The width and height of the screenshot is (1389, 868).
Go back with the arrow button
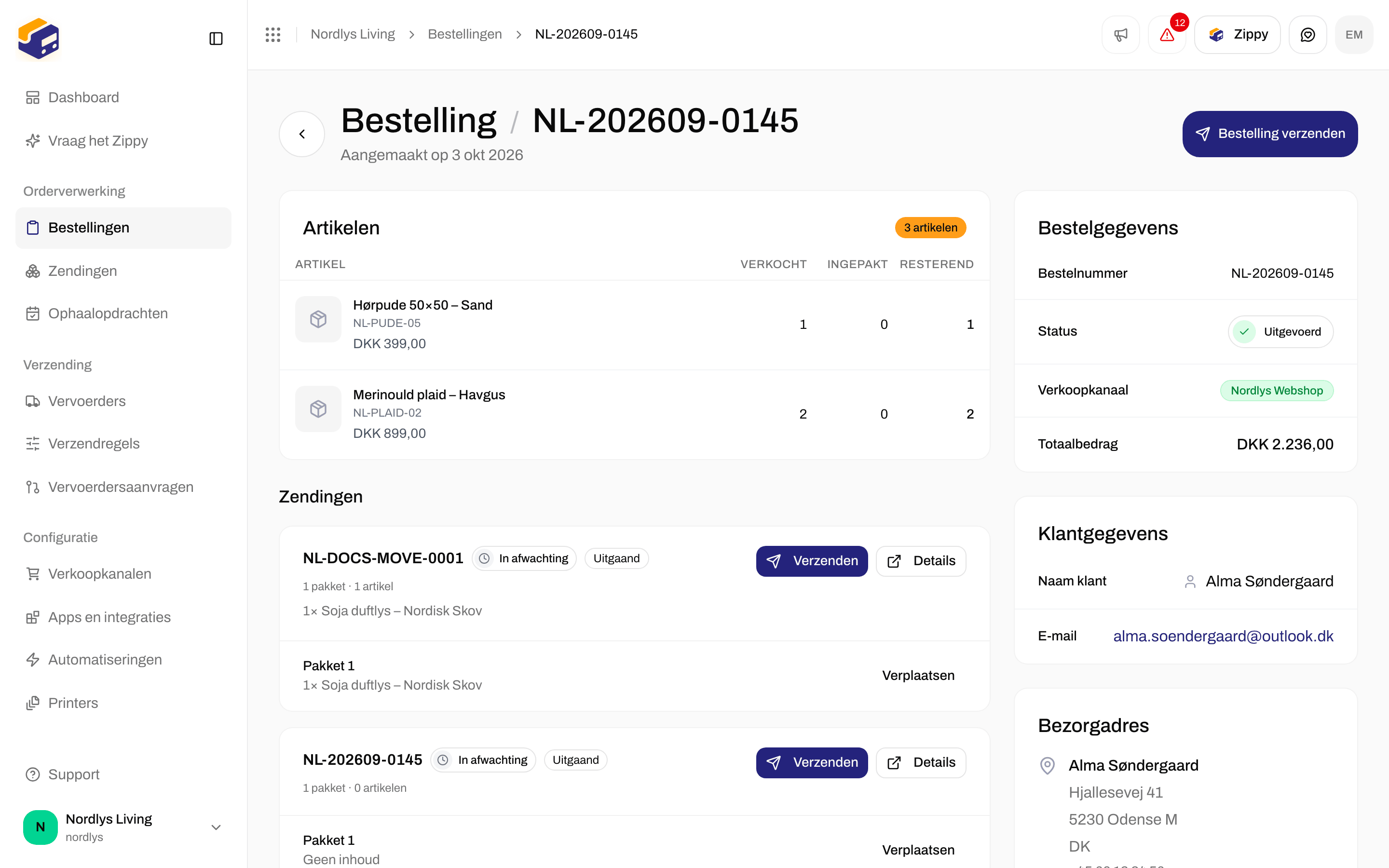click(x=302, y=134)
